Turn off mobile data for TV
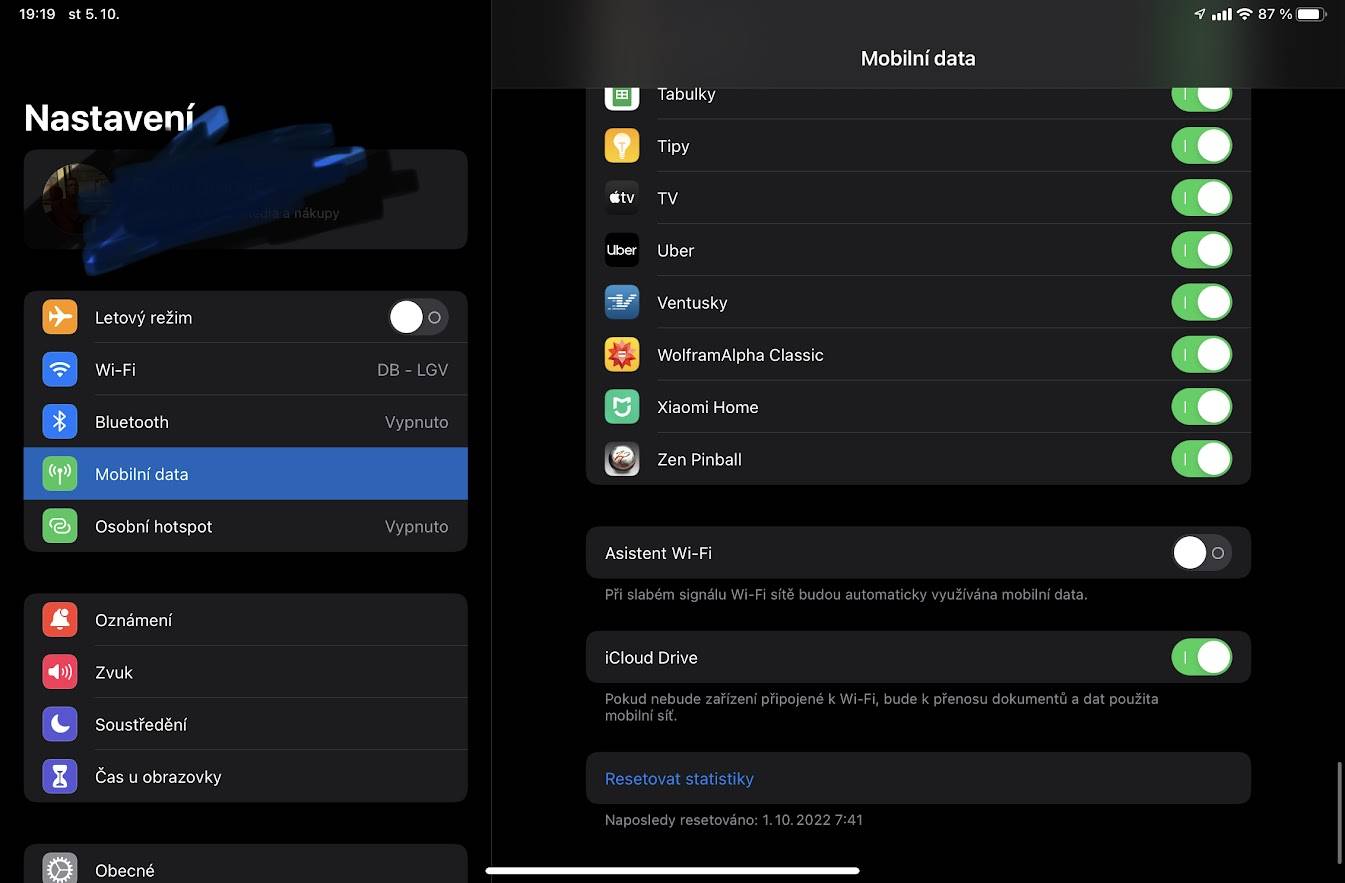This screenshot has height=883, width=1345. [x=1201, y=198]
